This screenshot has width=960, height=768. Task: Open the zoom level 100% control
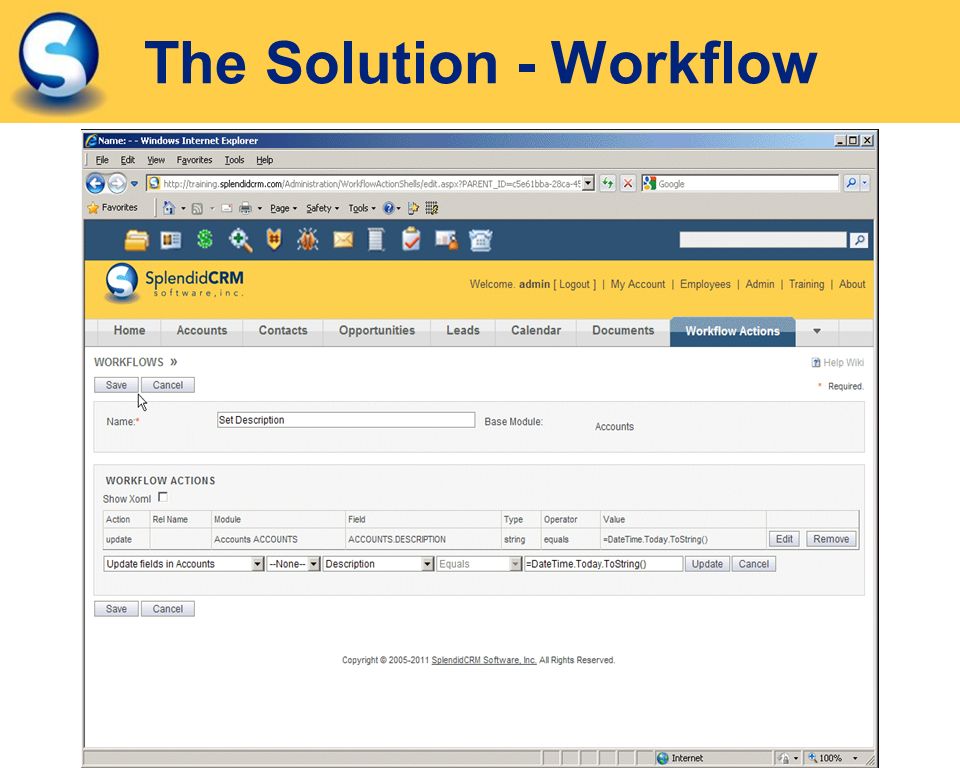pos(833,758)
